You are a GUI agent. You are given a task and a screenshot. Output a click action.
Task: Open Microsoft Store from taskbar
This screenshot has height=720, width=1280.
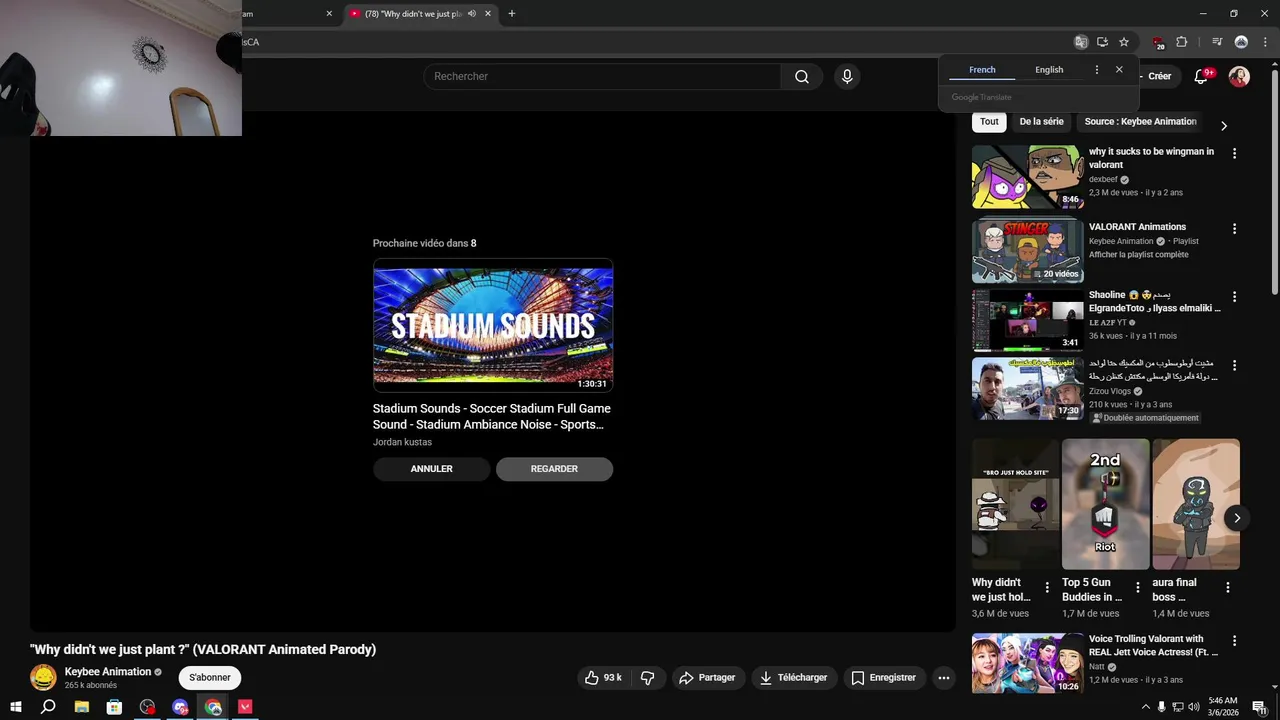(115, 707)
